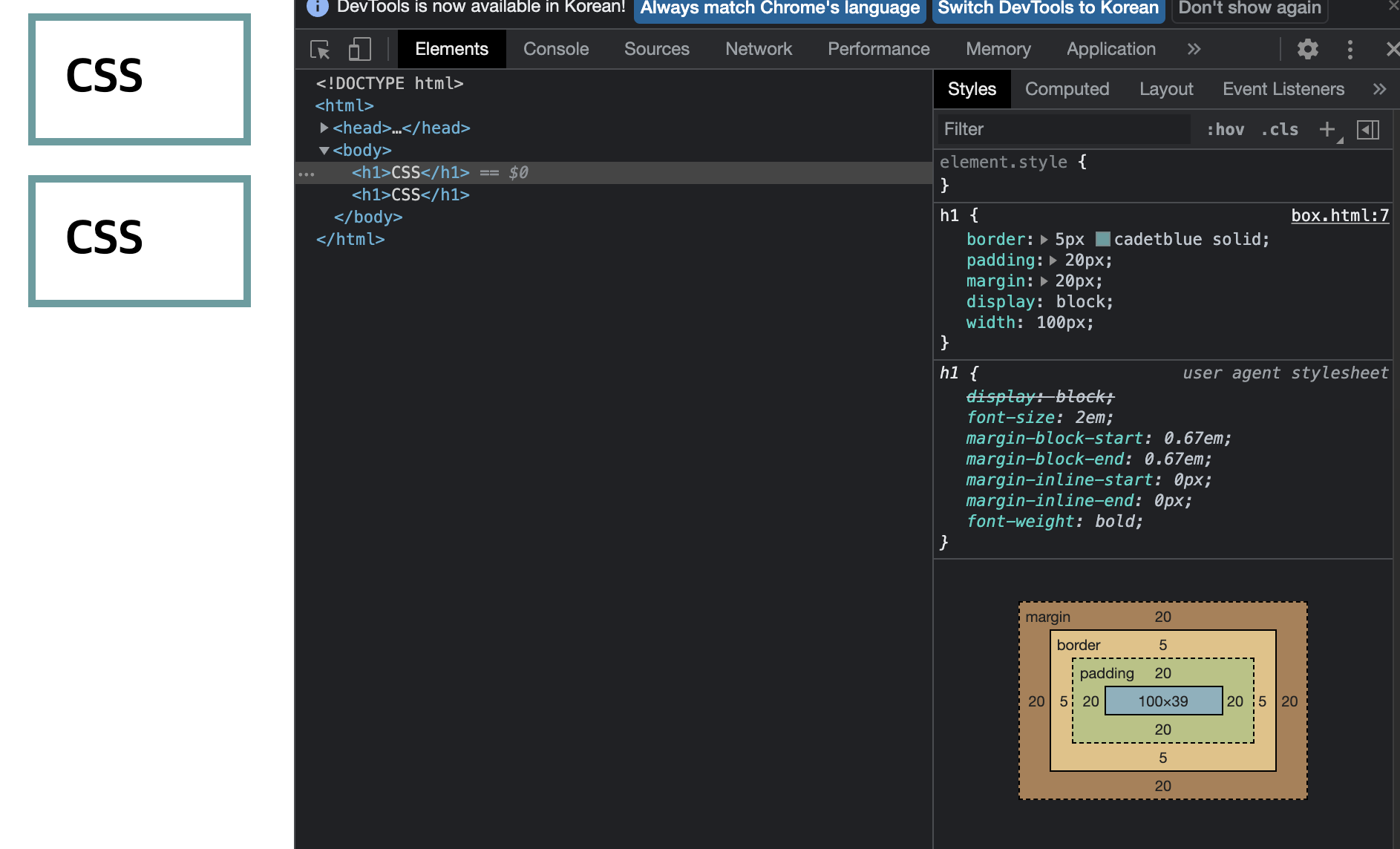The image size is (1400, 849).
Task: Open the box.html:7 source link
Action: (x=1340, y=216)
